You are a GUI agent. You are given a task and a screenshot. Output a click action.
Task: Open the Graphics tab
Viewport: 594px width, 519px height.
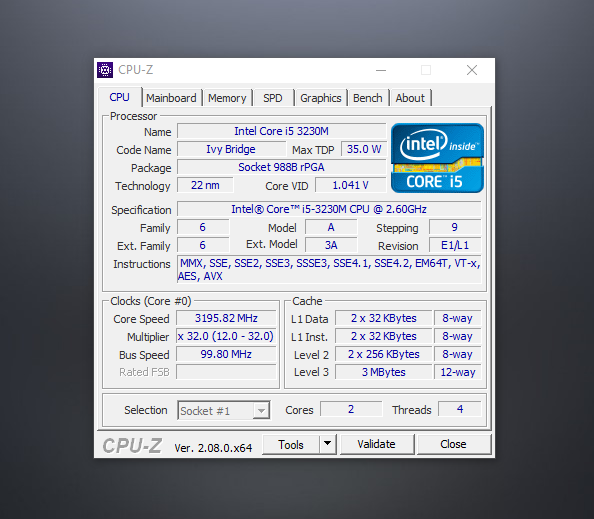pyautogui.click(x=320, y=98)
